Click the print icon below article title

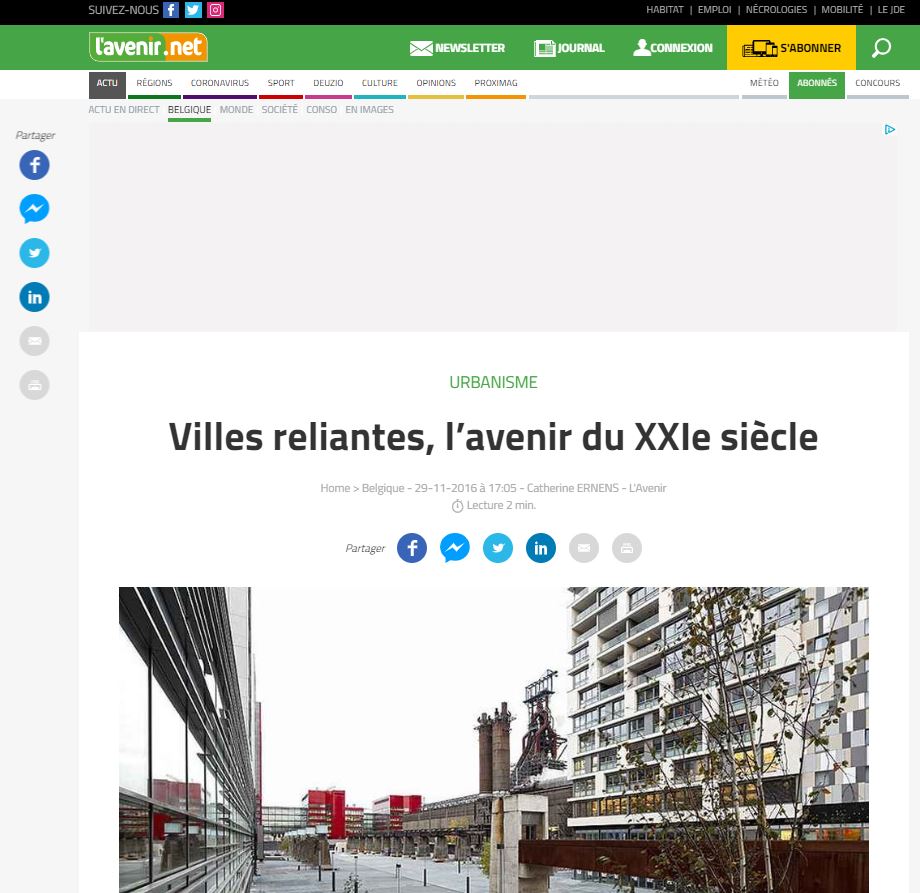pos(627,548)
